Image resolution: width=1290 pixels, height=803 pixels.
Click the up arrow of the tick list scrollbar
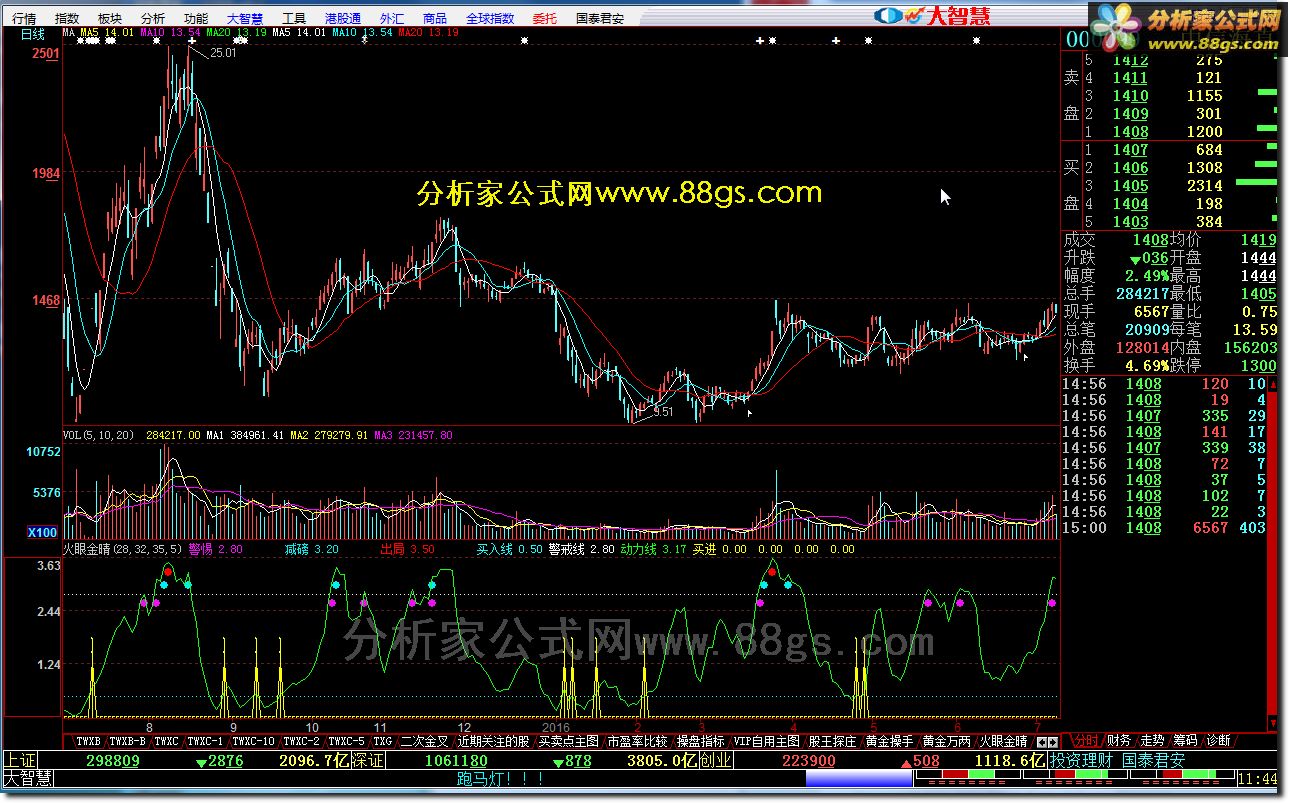point(1274,384)
